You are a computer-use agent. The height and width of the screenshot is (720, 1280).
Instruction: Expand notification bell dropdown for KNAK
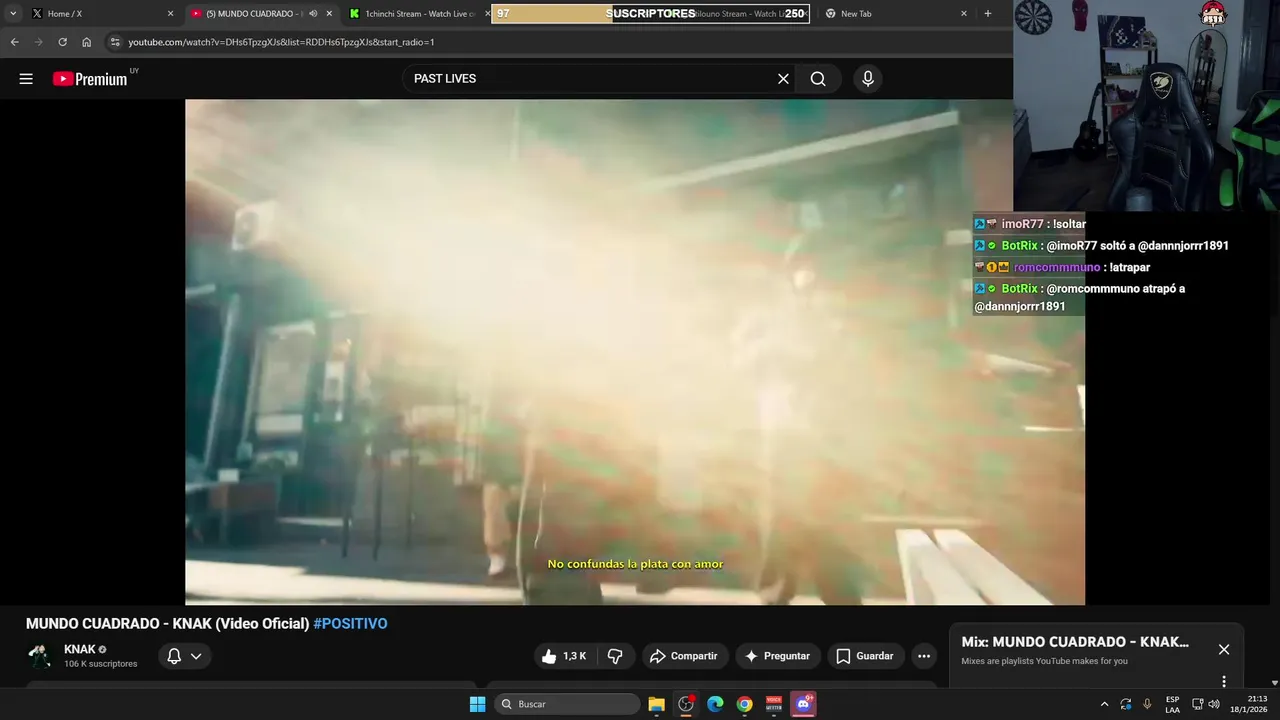click(184, 656)
